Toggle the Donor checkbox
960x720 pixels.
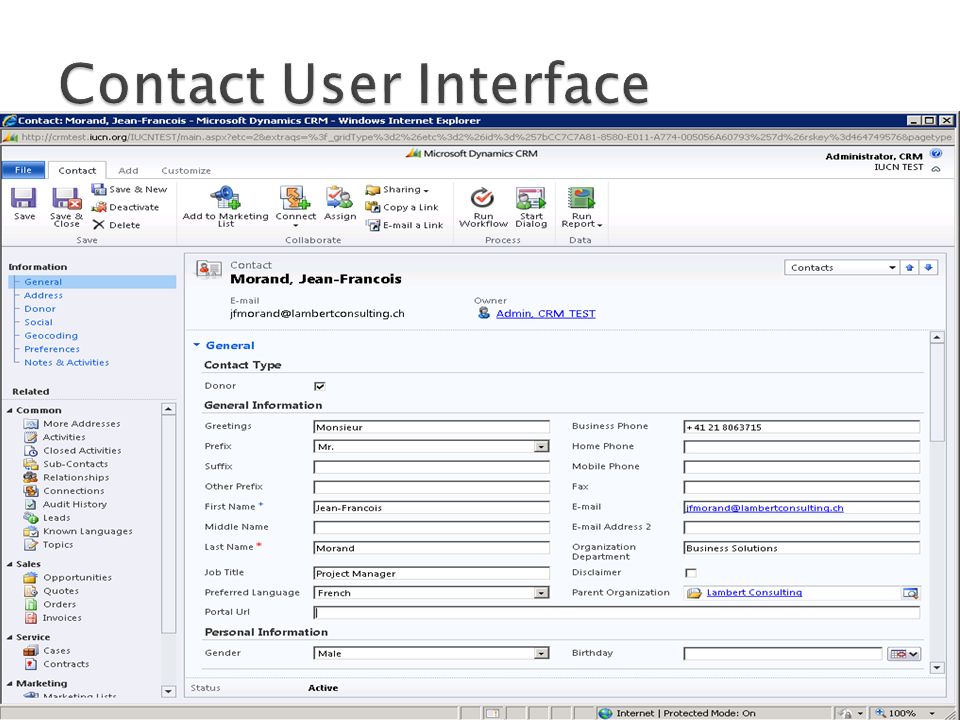coord(320,386)
